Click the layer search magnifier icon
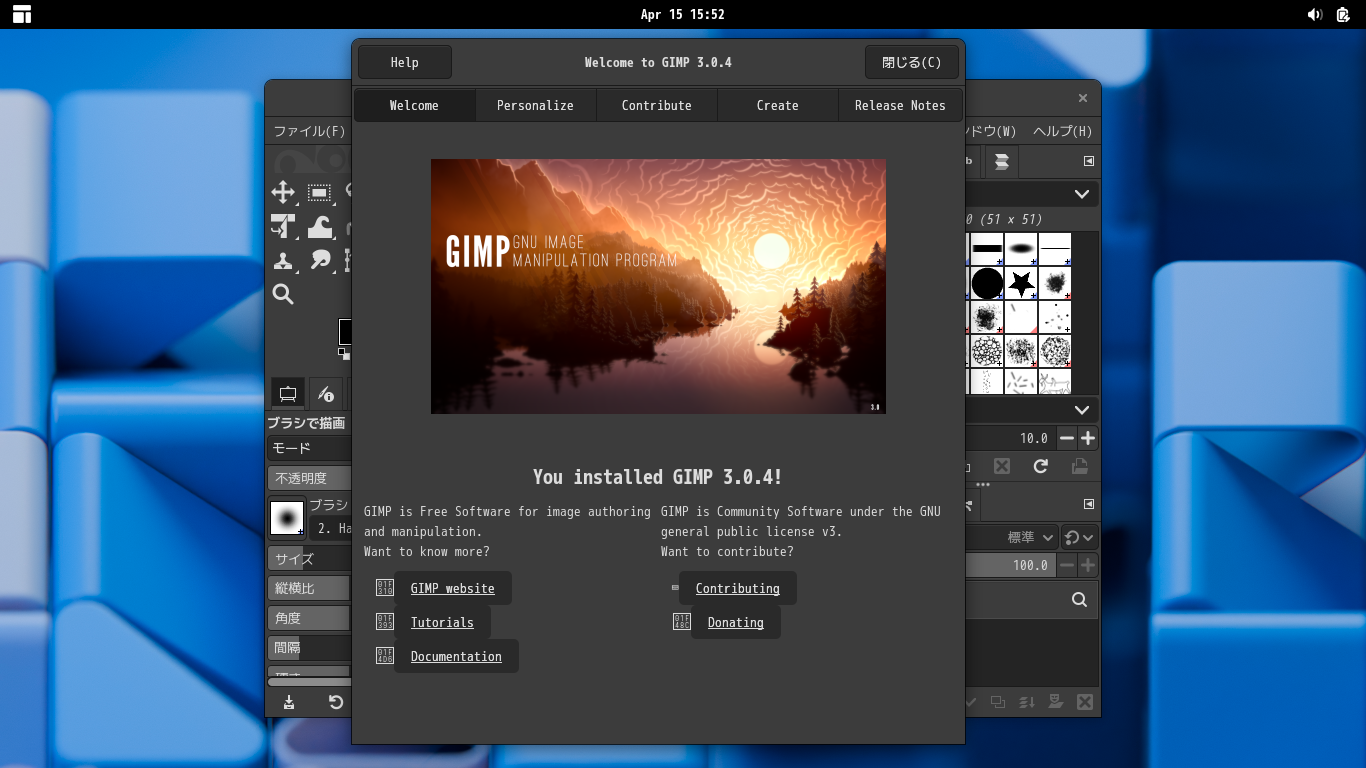 click(1079, 600)
